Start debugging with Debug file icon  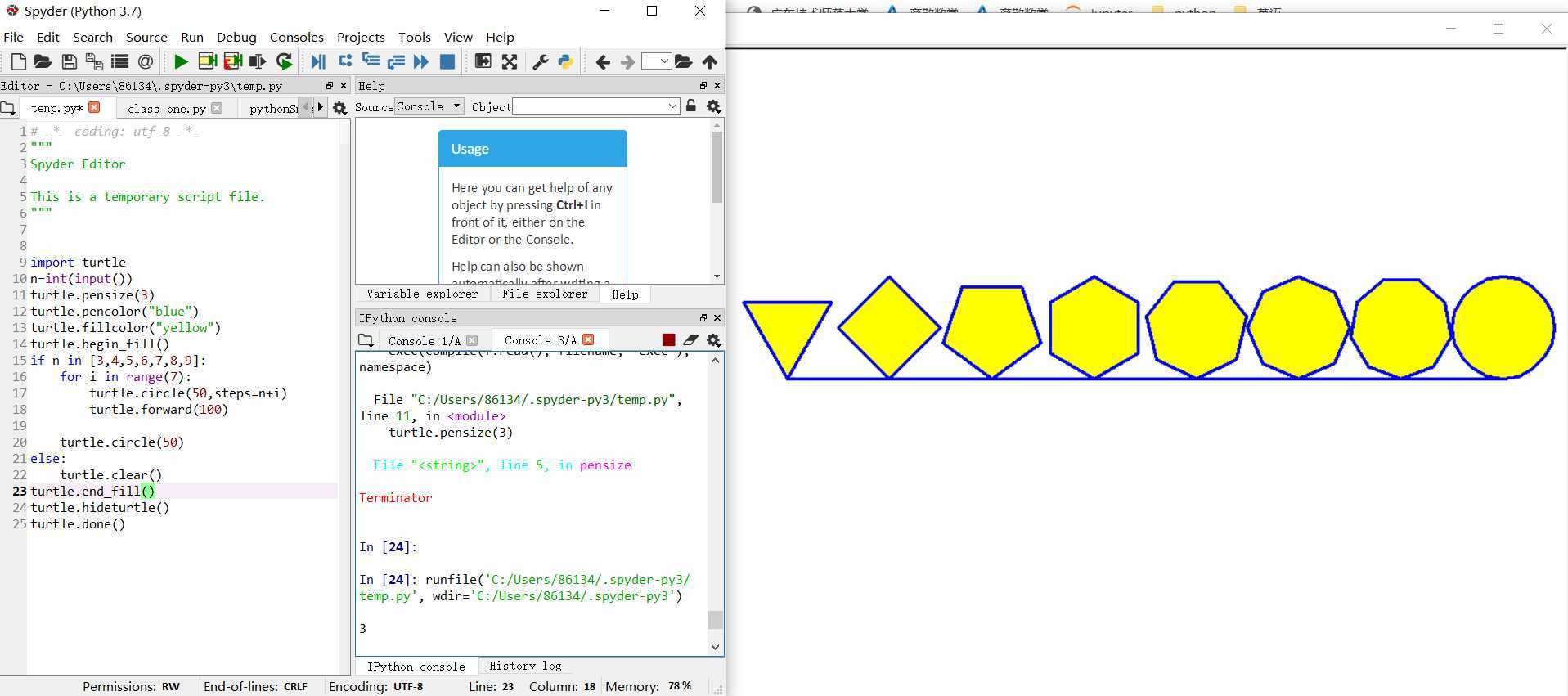[x=318, y=61]
